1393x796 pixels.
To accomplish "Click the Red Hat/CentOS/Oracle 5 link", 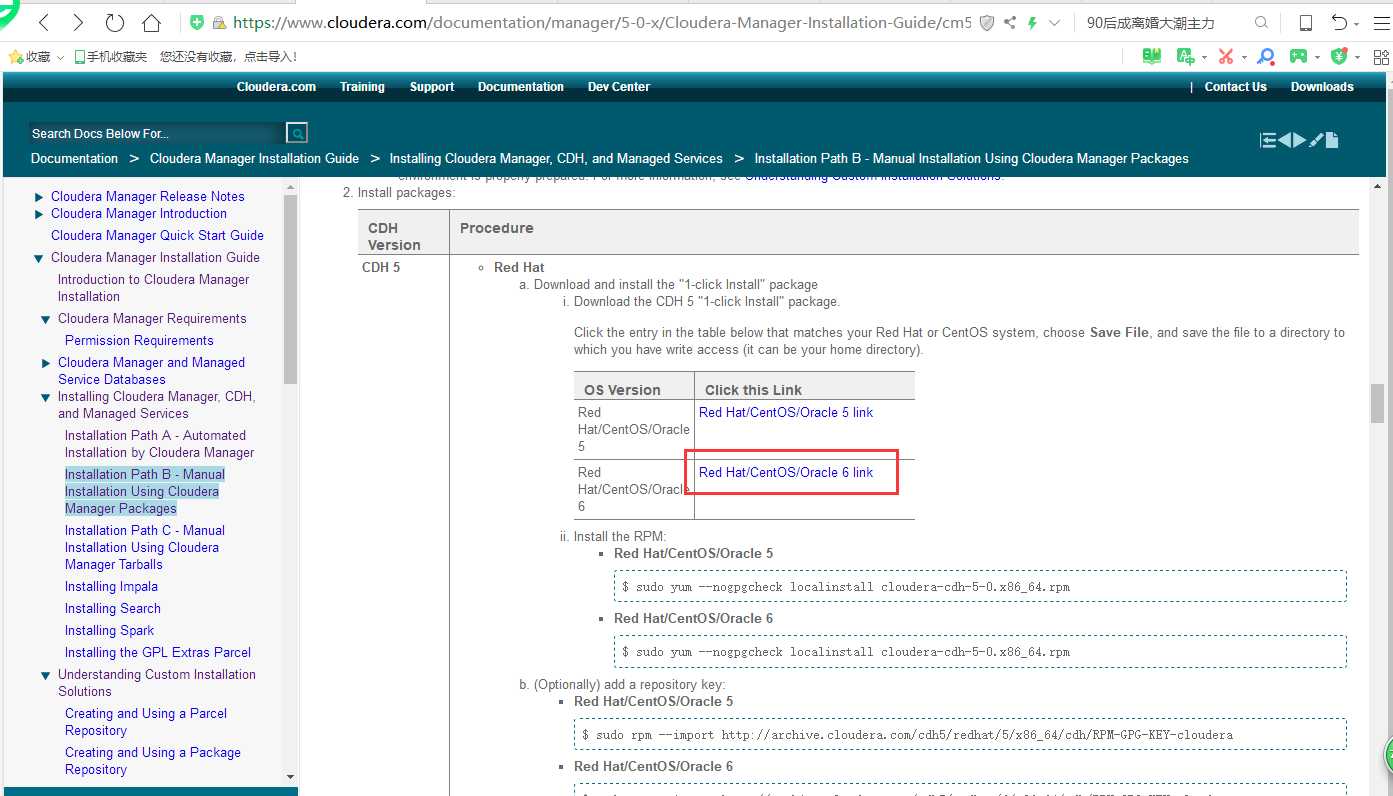I will [786, 412].
